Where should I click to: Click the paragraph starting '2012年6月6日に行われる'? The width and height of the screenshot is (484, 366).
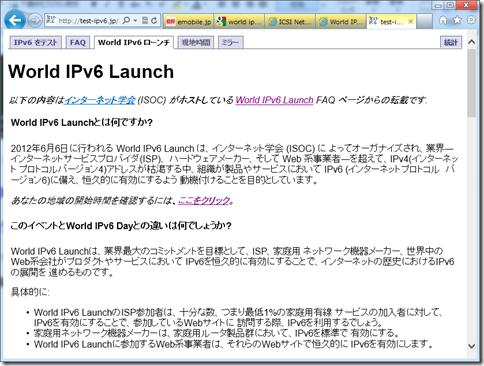tap(234, 164)
